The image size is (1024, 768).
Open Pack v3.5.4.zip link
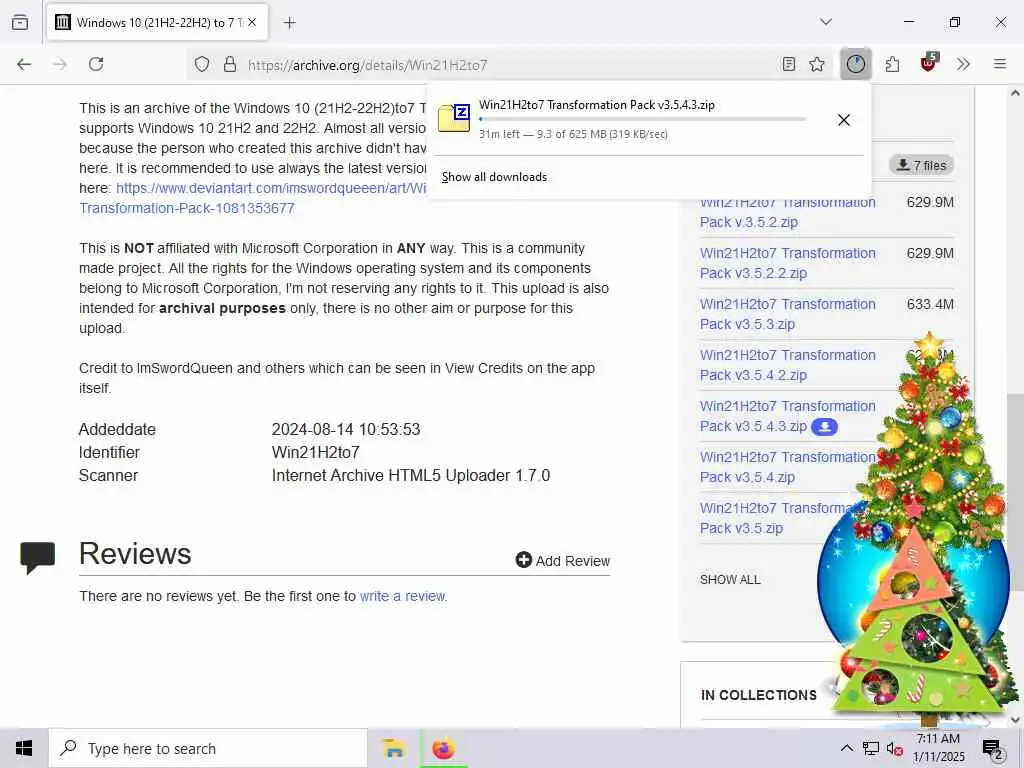point(788,467)
